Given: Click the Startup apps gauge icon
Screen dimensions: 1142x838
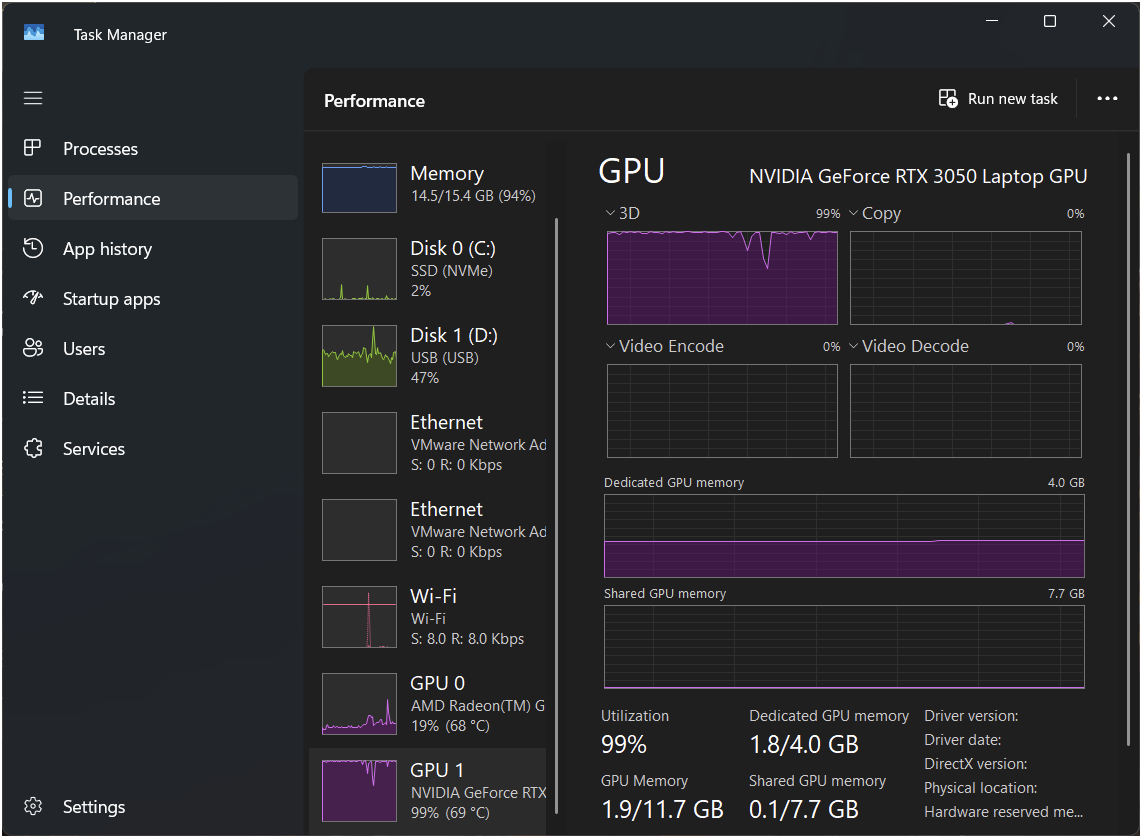Looking at the screenshot, I should (x=33, y=298).
